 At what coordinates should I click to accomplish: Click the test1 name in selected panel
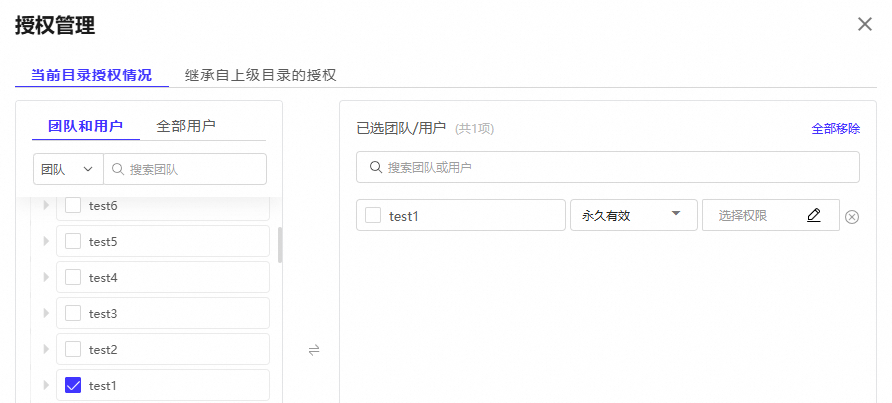point(404,216)
